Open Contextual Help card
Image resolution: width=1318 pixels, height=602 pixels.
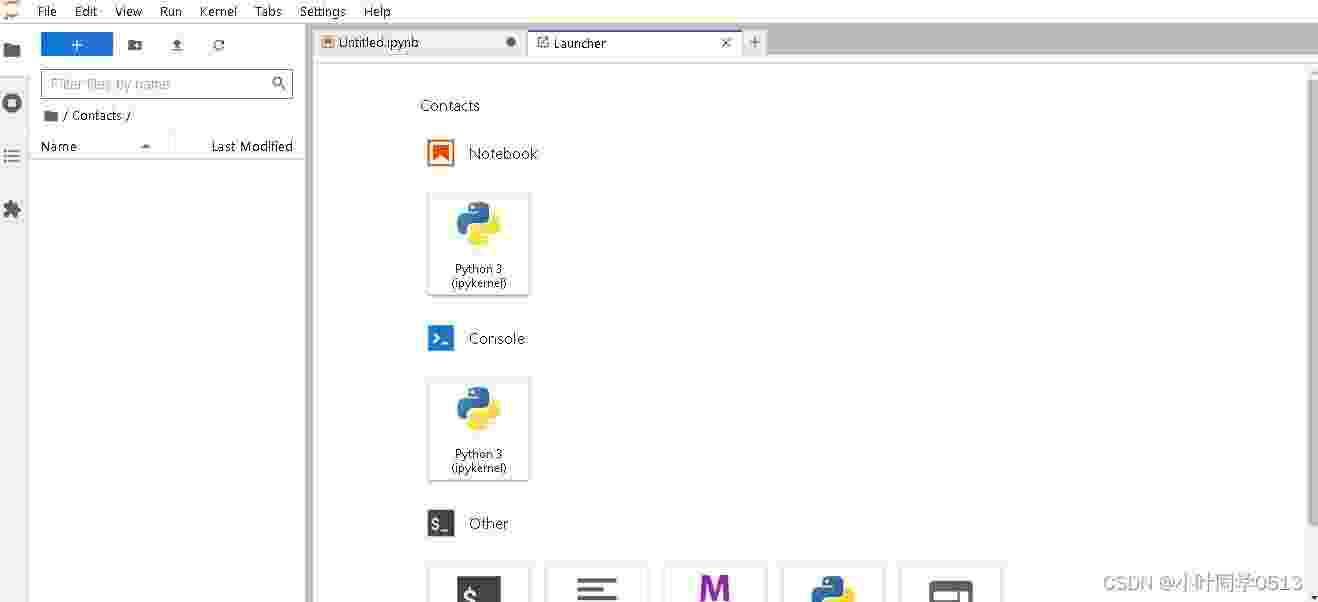point(951,584)
